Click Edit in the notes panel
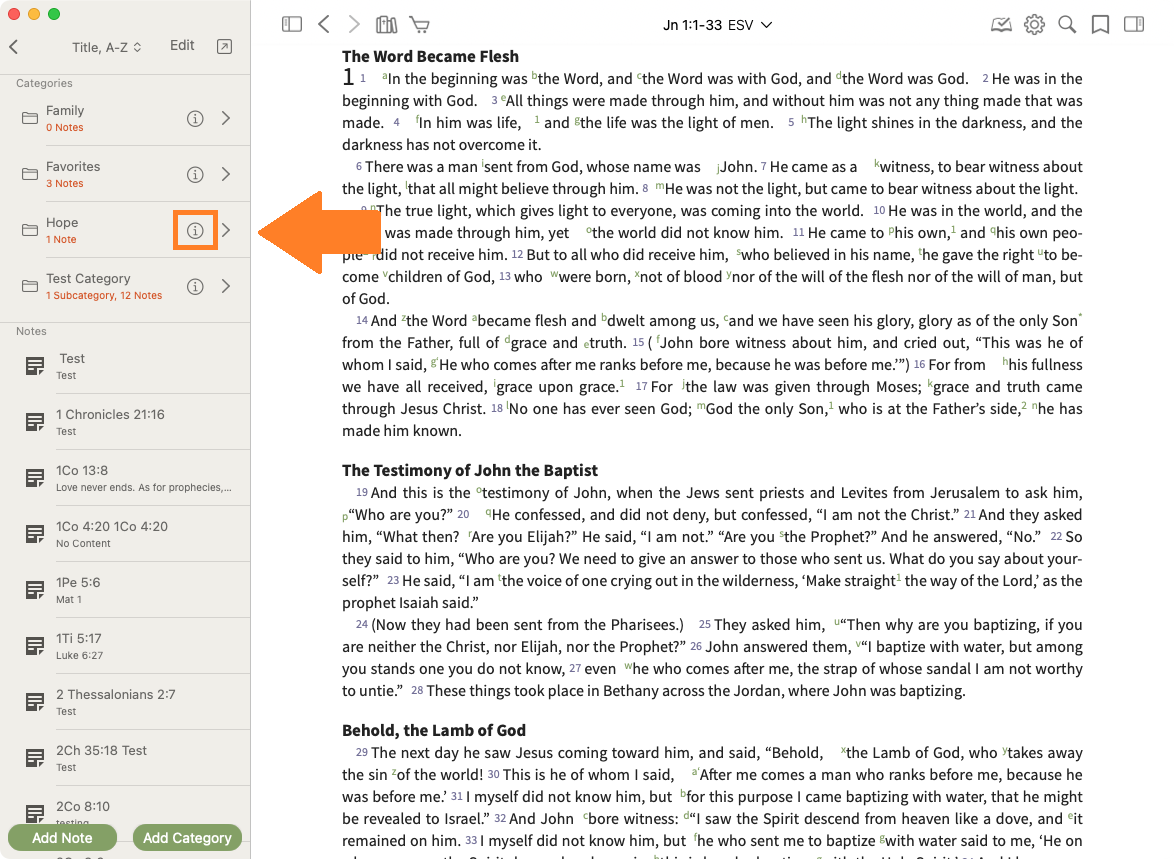The height and width of the screenshot is (859, 1174). 182,46
